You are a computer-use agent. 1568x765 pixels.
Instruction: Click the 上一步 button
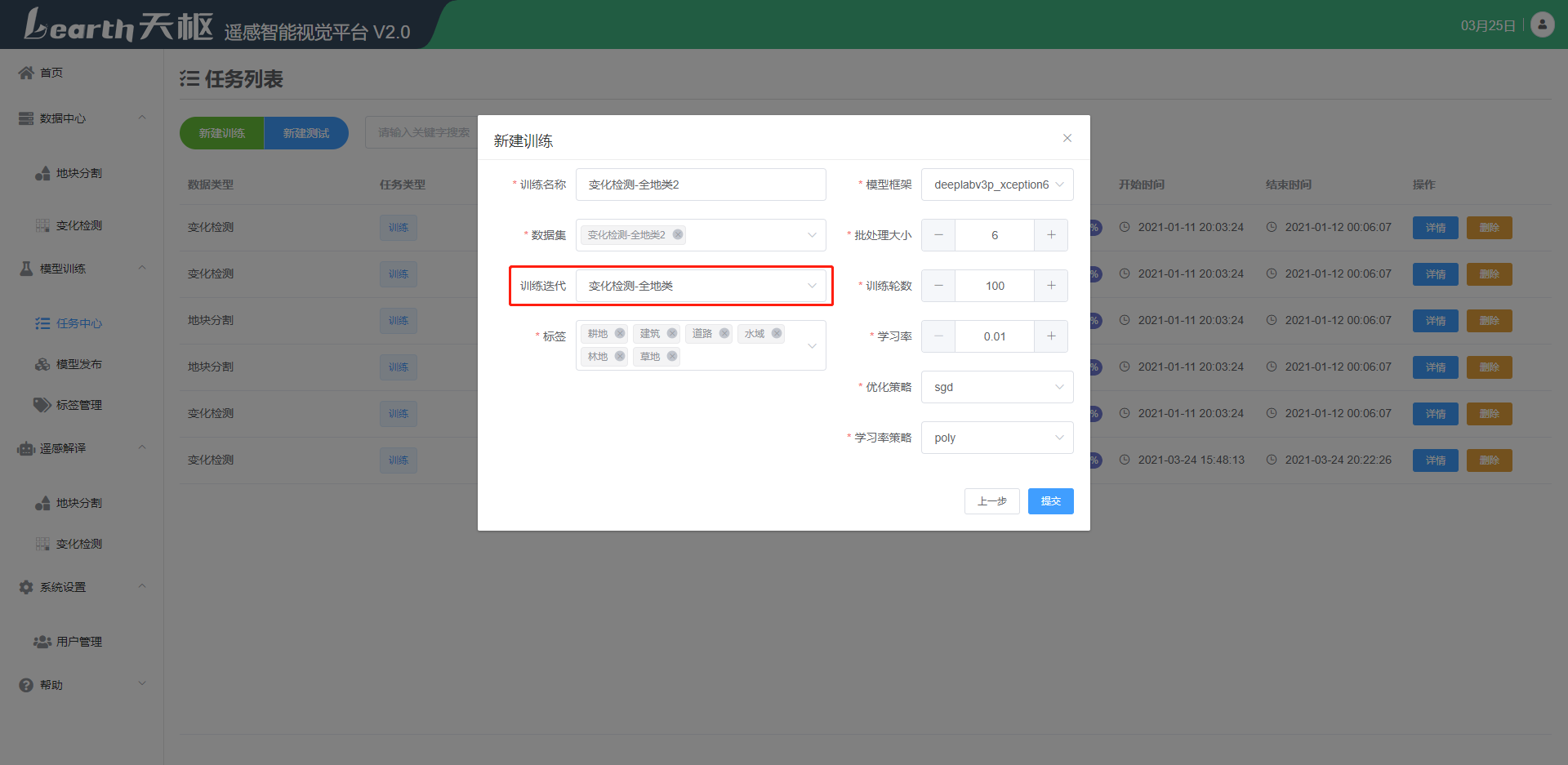coord(991,501)
